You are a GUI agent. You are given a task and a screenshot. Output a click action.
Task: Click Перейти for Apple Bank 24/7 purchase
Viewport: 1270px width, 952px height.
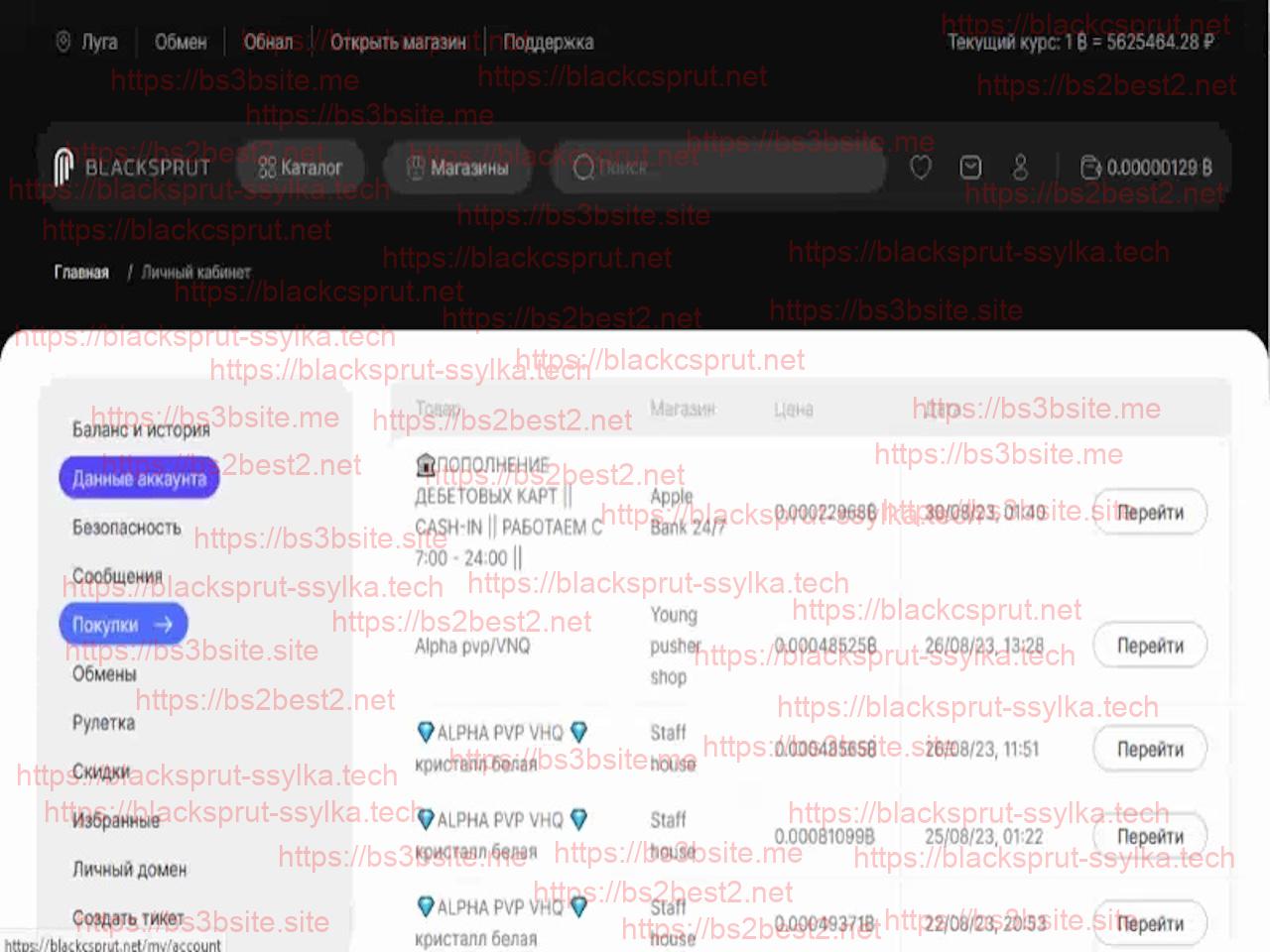tap(1150, 513)
